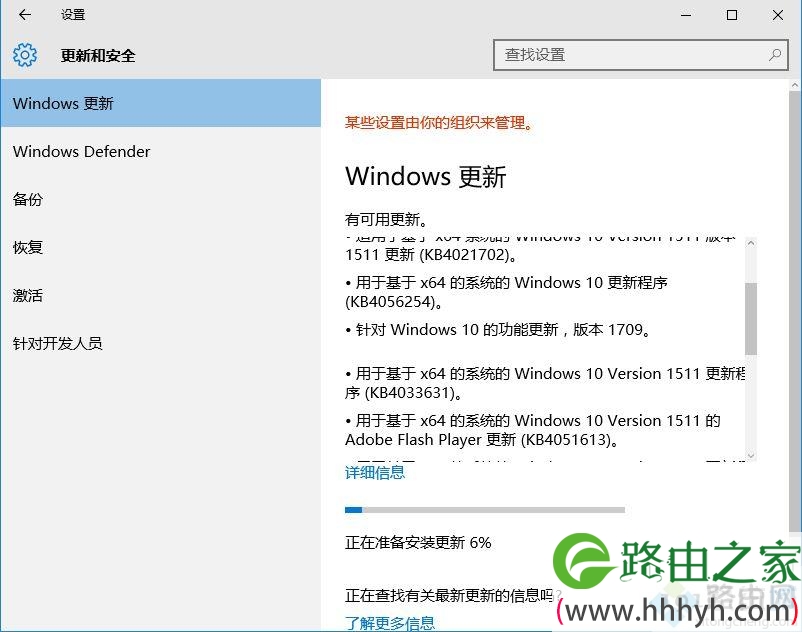
Task: Click main page scrollbar up arrow
Action: click(795, 85)
